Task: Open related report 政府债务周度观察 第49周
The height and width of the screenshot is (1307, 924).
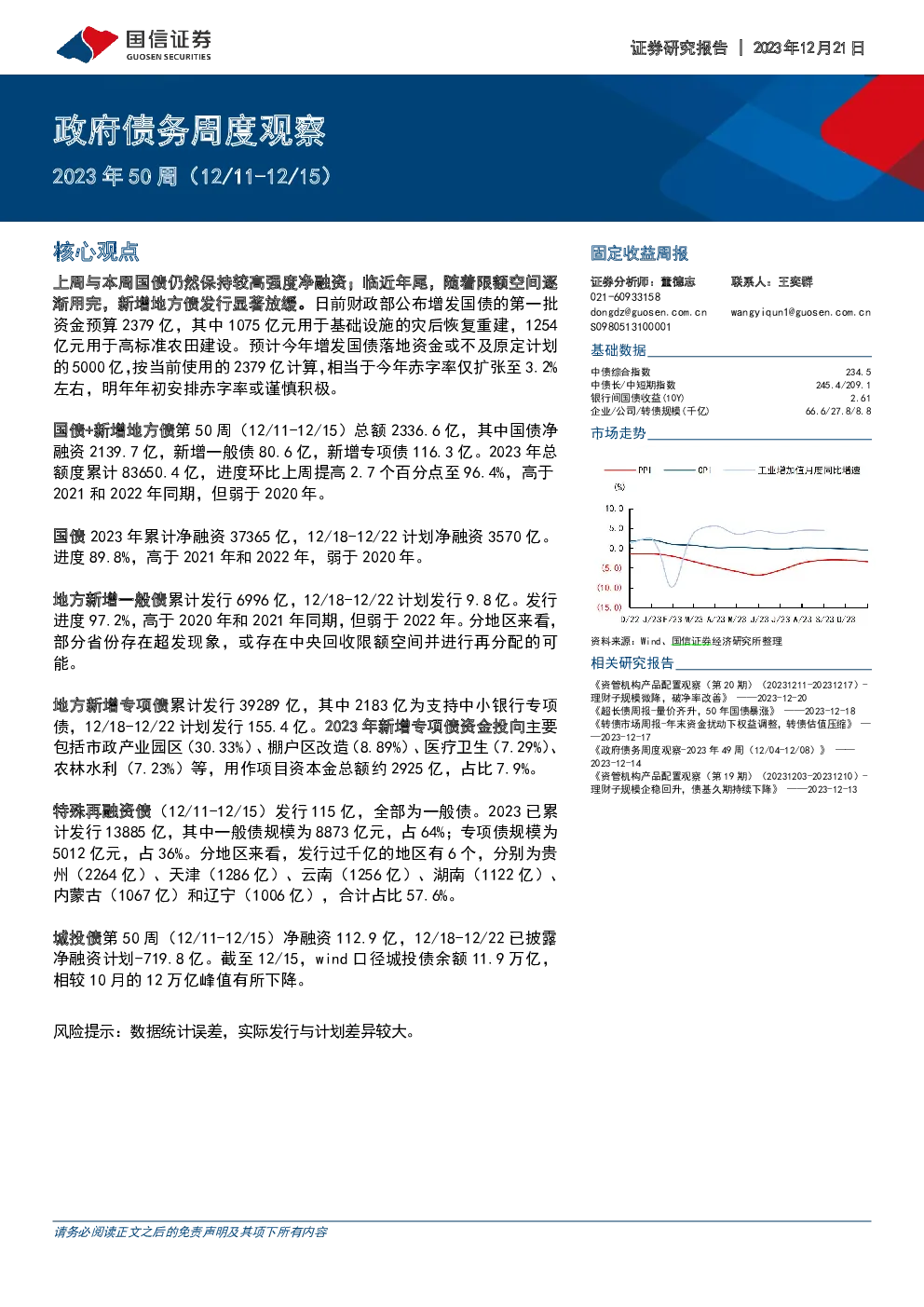Action: (723, 756)
